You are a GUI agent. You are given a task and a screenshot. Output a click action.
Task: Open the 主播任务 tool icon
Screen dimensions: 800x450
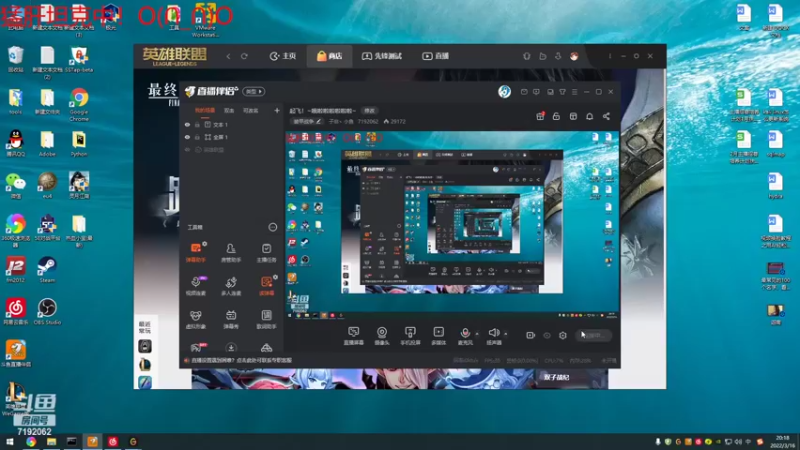[266, 253]
